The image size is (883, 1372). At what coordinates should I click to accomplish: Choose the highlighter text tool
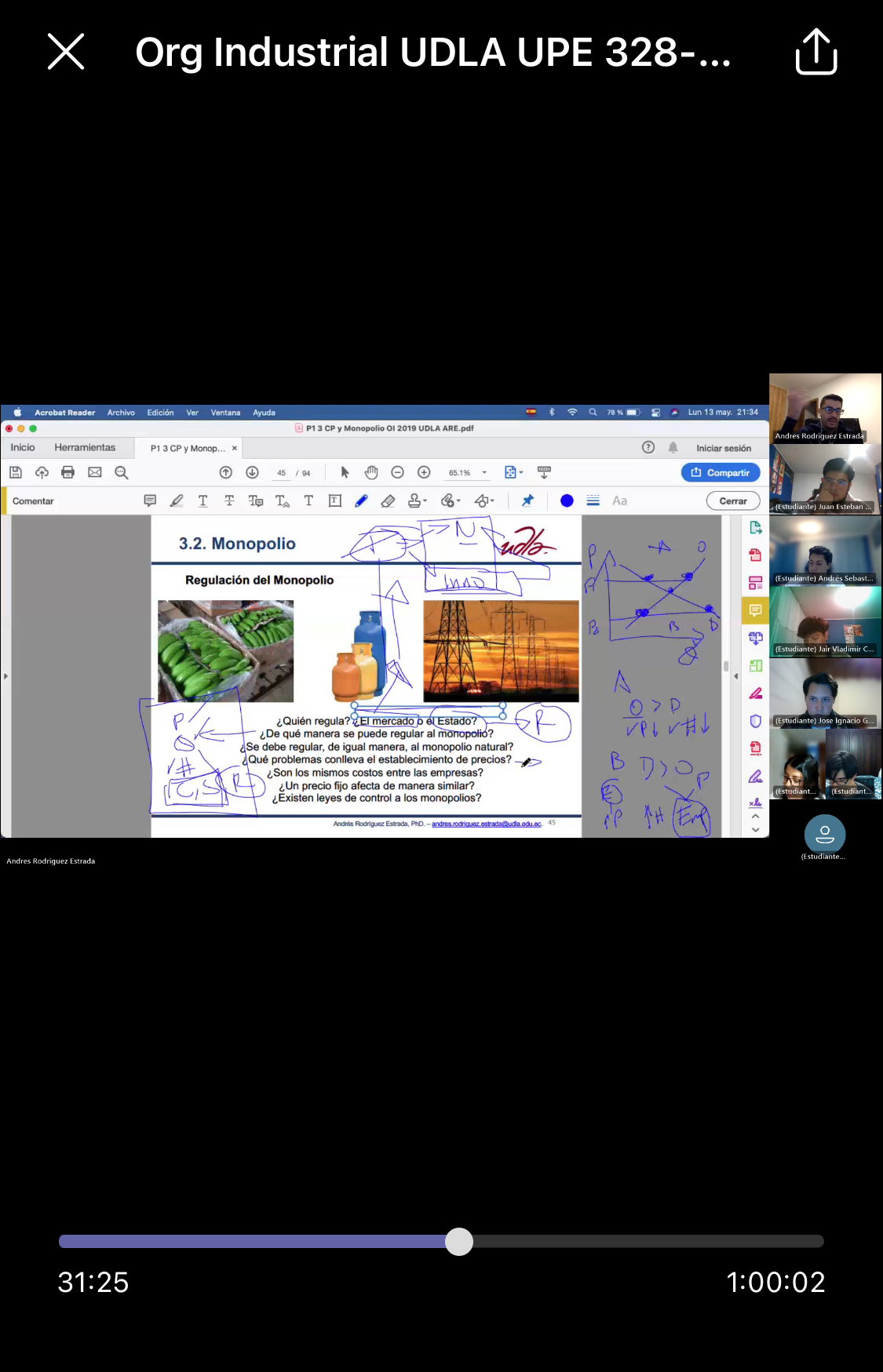pyautogui.click(x=177, y=500)
